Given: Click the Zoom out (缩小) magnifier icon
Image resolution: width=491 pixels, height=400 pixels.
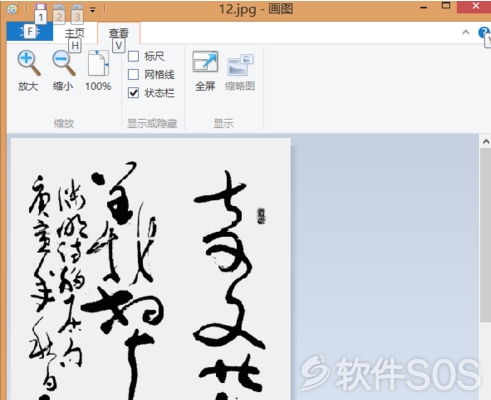Looking at the screenshot, I should coord(64,63).
